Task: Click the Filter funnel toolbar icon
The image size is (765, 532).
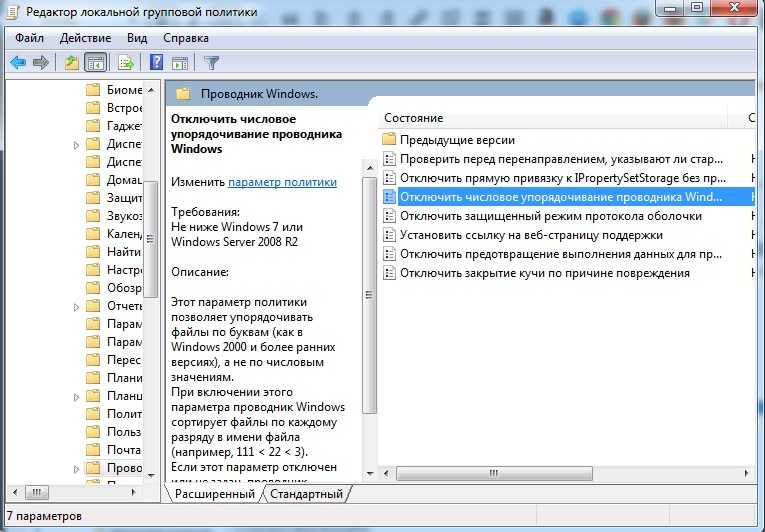Action: (x=211, y=62)
